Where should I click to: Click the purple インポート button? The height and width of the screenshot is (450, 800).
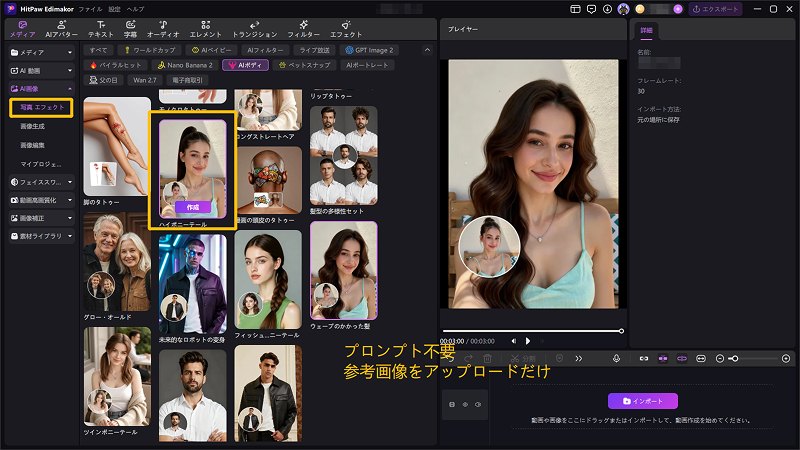coord(643,401)
